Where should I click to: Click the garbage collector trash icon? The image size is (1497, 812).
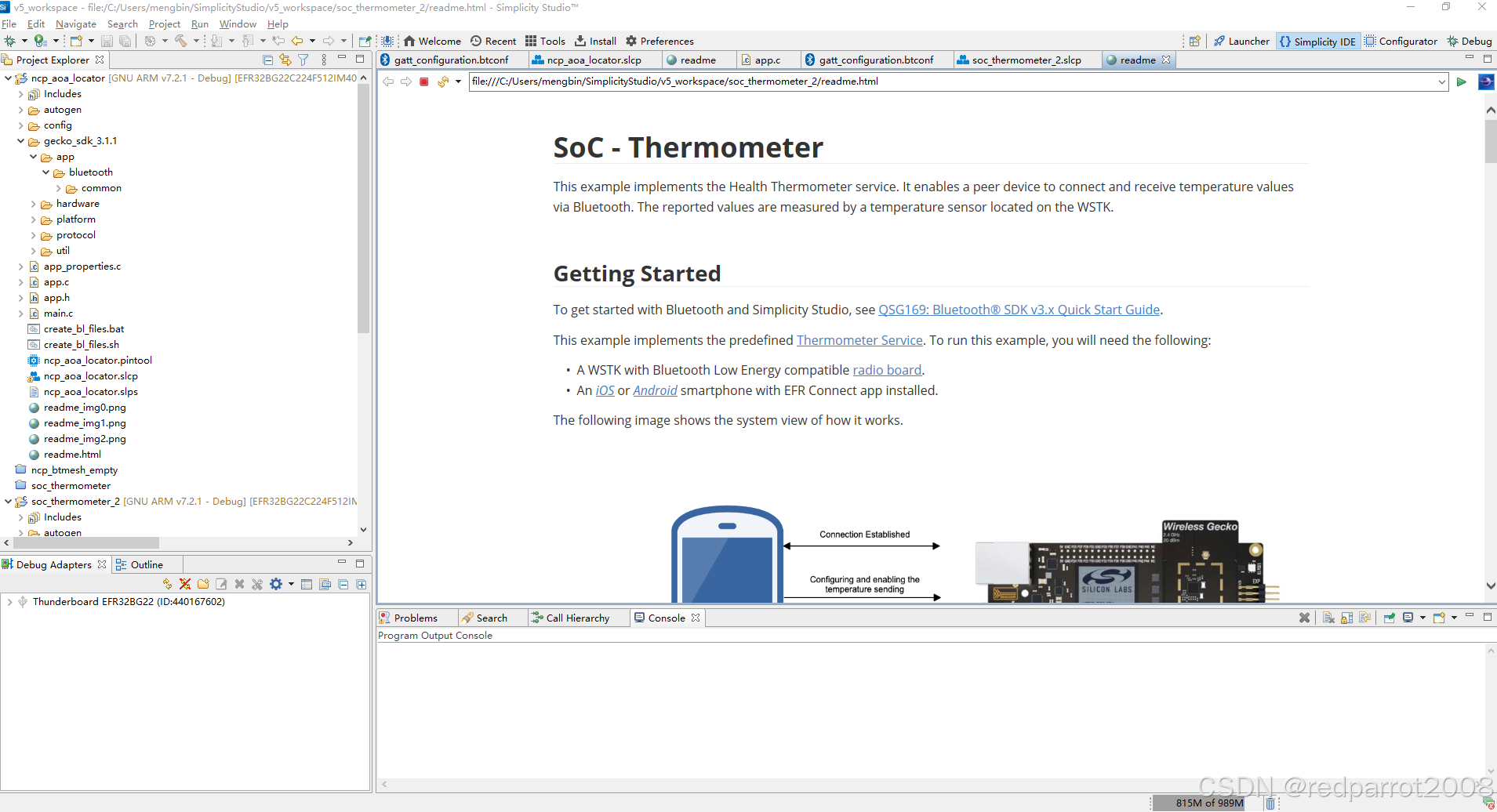pos(1270,803)
